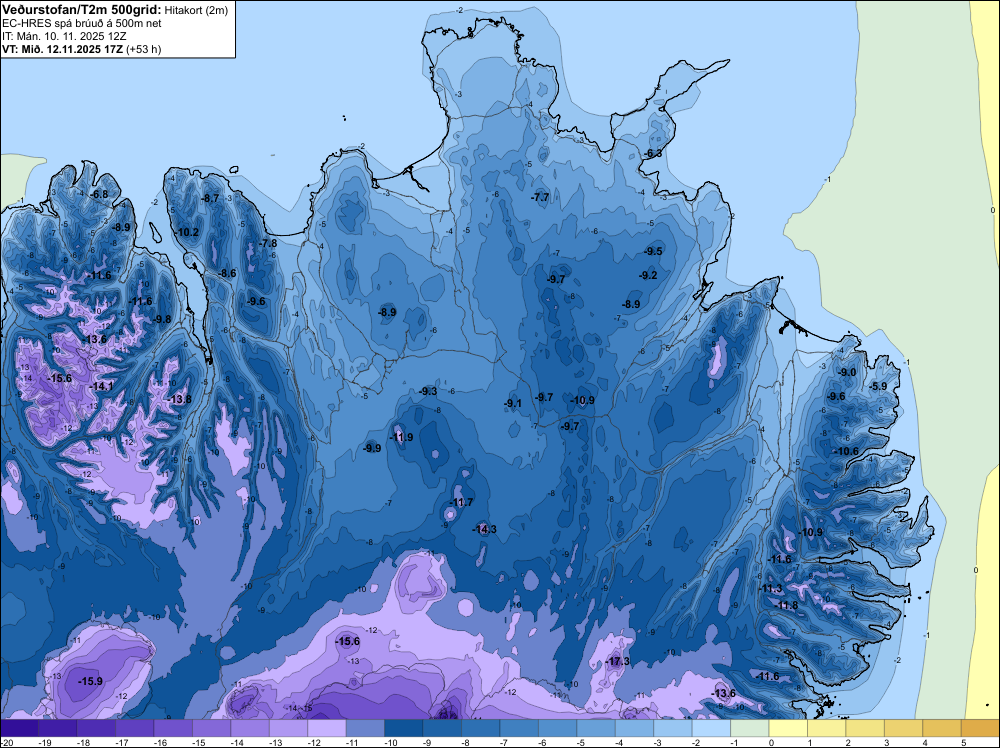Select the VT: Mið. 12.11.2025 17Z line
This screenshot has height=748, width=1000.
tap(62, 49)
